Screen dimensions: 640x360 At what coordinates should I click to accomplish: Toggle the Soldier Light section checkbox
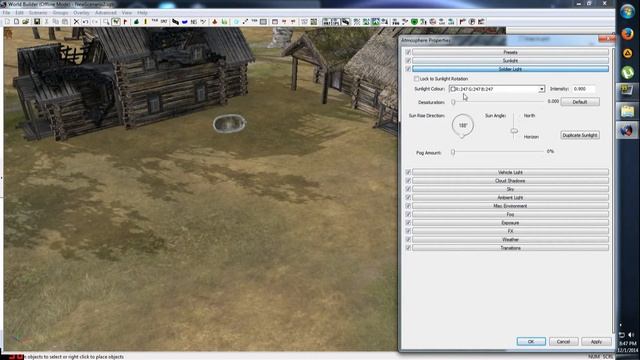[x=408, y=69]
